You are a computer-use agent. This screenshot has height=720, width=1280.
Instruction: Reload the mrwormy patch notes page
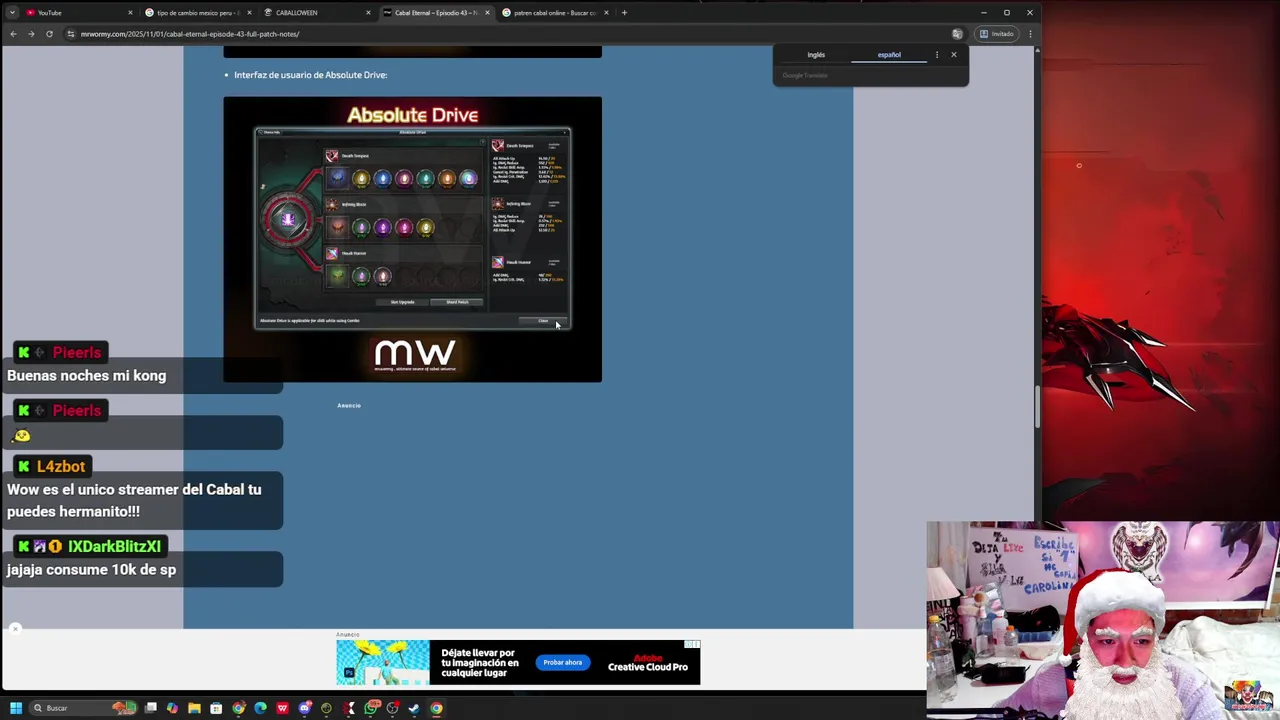(x=49, y=34)
